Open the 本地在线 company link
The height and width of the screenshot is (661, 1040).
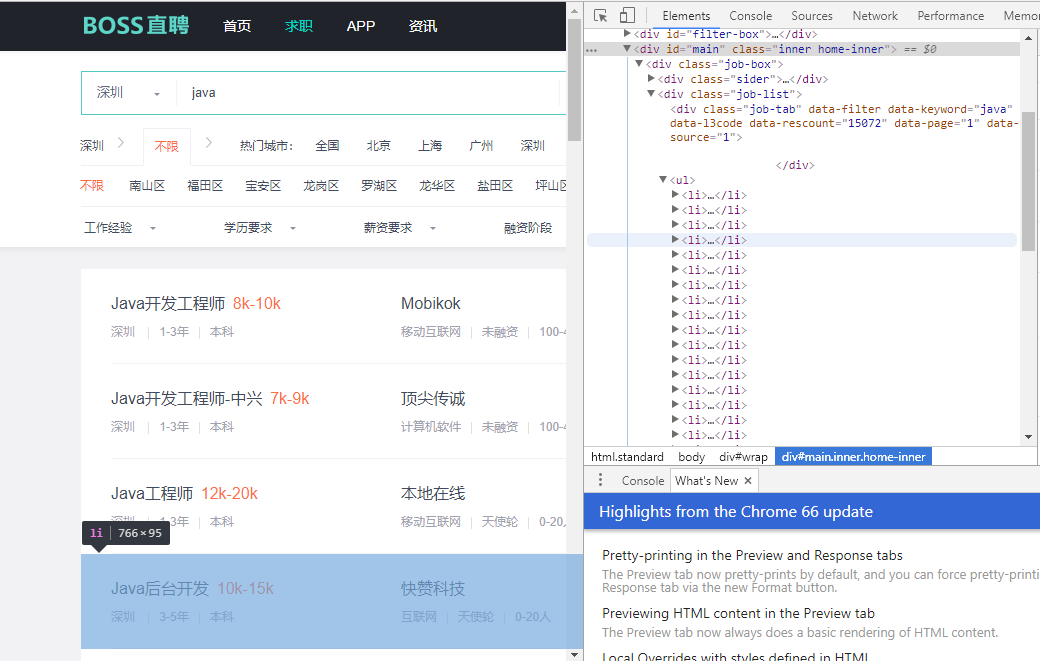(433, 493)
